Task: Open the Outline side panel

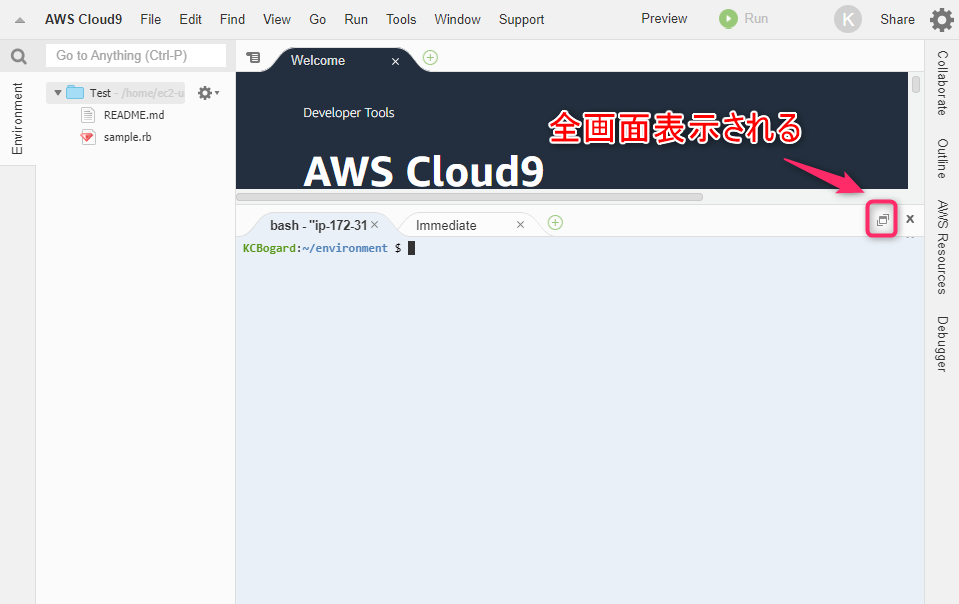Action: tap(942, 158)
